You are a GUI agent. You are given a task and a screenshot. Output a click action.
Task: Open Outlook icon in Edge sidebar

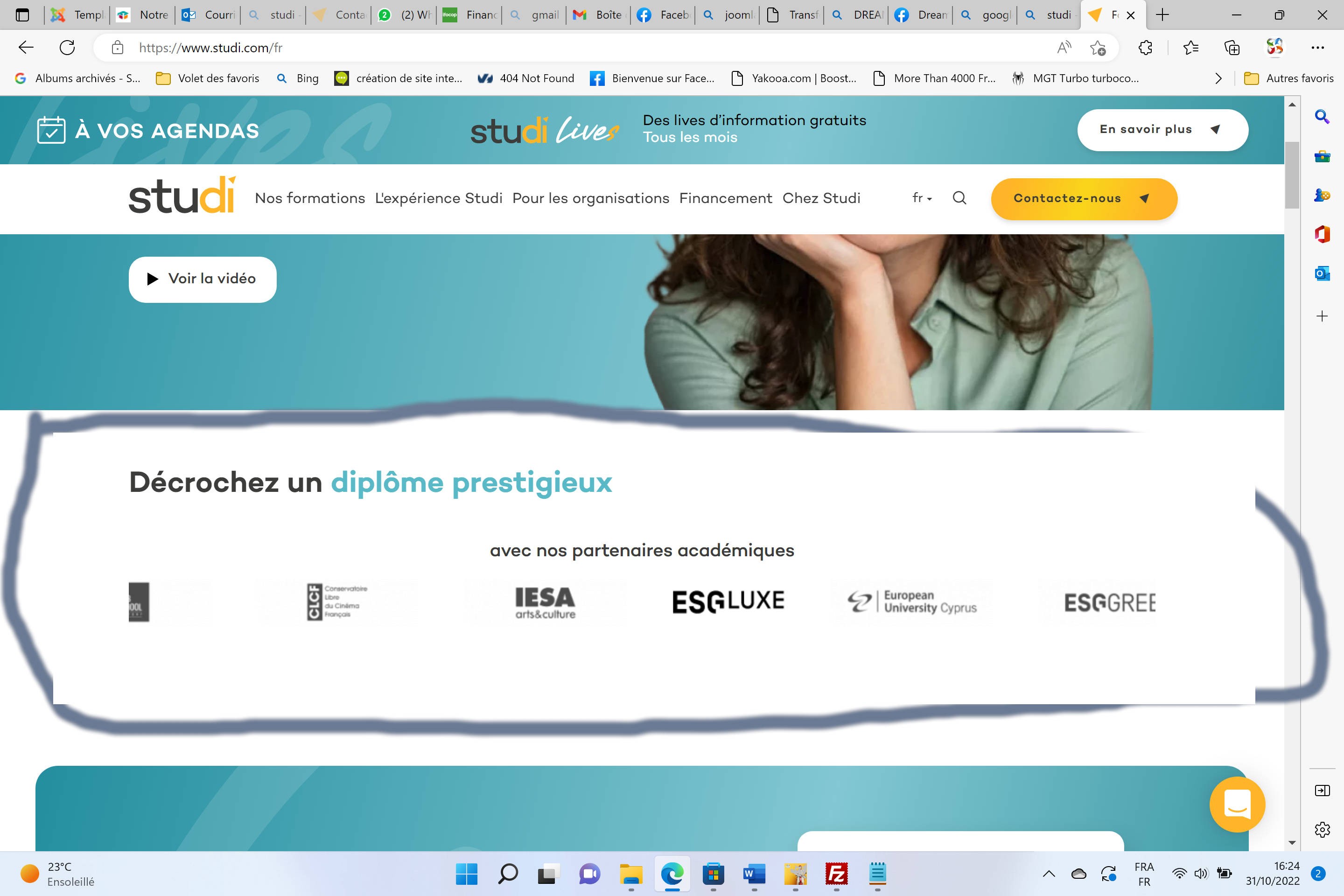(1322, 274)
